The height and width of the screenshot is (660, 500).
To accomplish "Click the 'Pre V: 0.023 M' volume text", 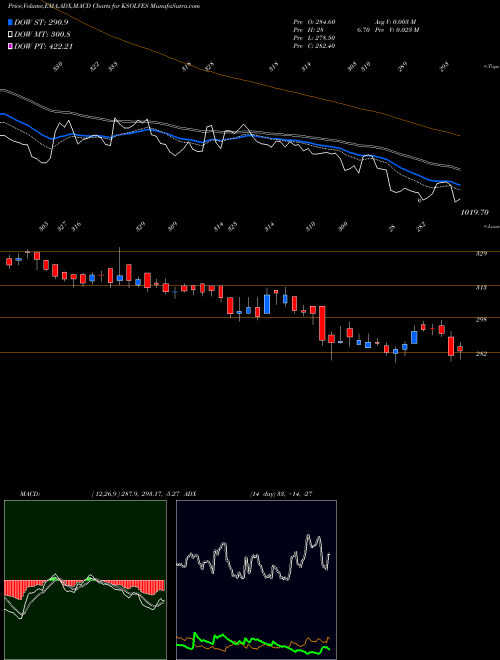I will click(x=396, y=30).
